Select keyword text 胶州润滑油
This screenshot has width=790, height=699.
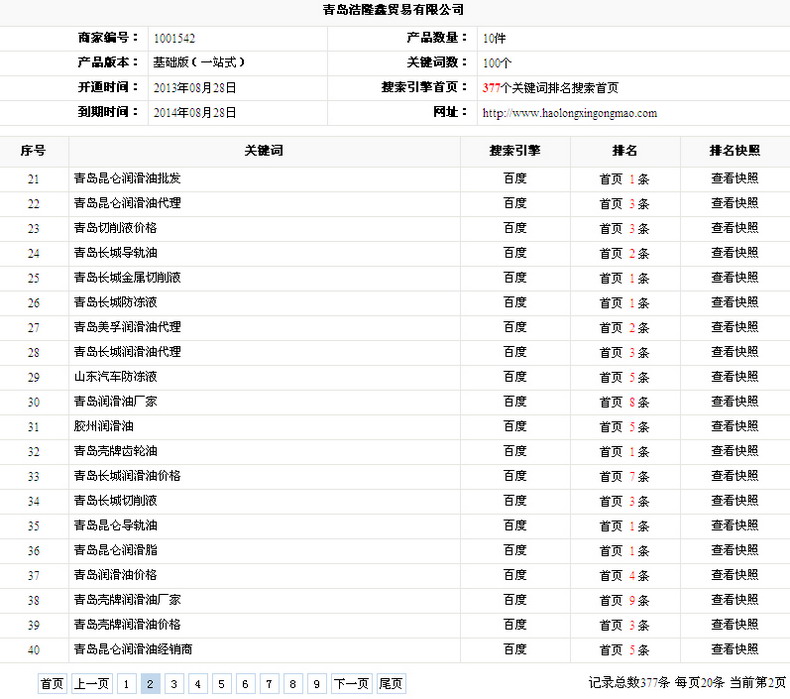(103, 426)
